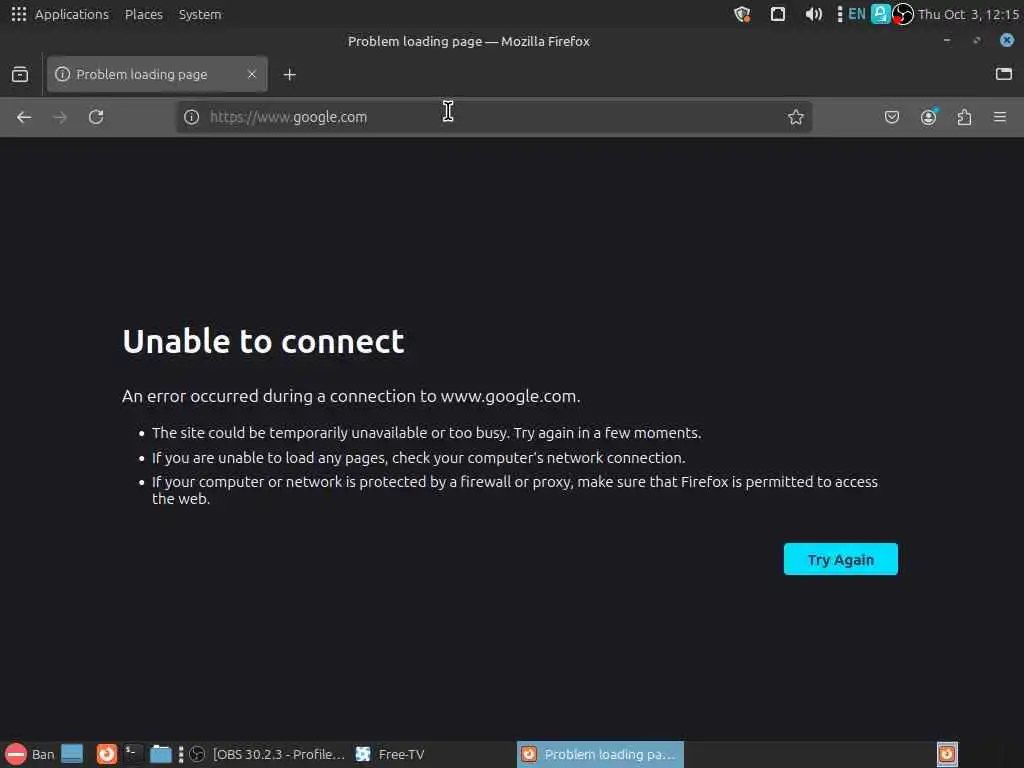1024x768 pixels.
Task: Click the grayed-out forward navigation arrow
Action: coord(60,118)
